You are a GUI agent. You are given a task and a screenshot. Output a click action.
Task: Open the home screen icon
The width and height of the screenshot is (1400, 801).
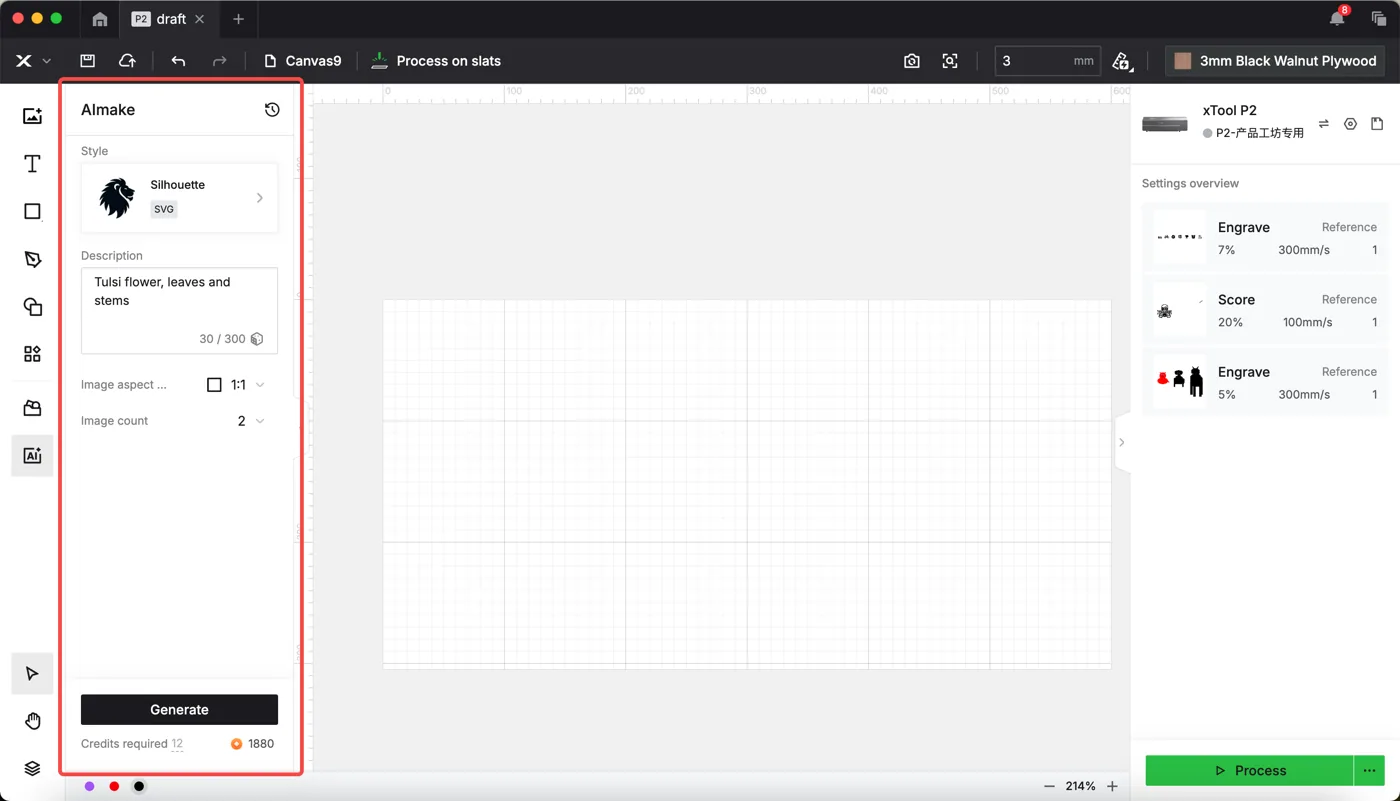100,19
